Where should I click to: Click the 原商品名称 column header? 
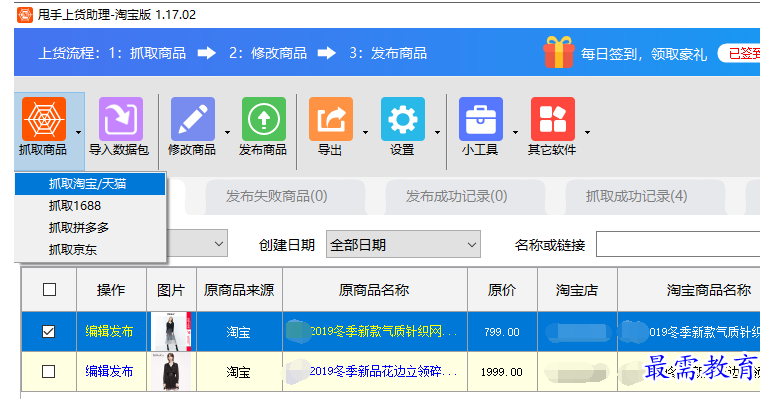[x=374, y=290]
